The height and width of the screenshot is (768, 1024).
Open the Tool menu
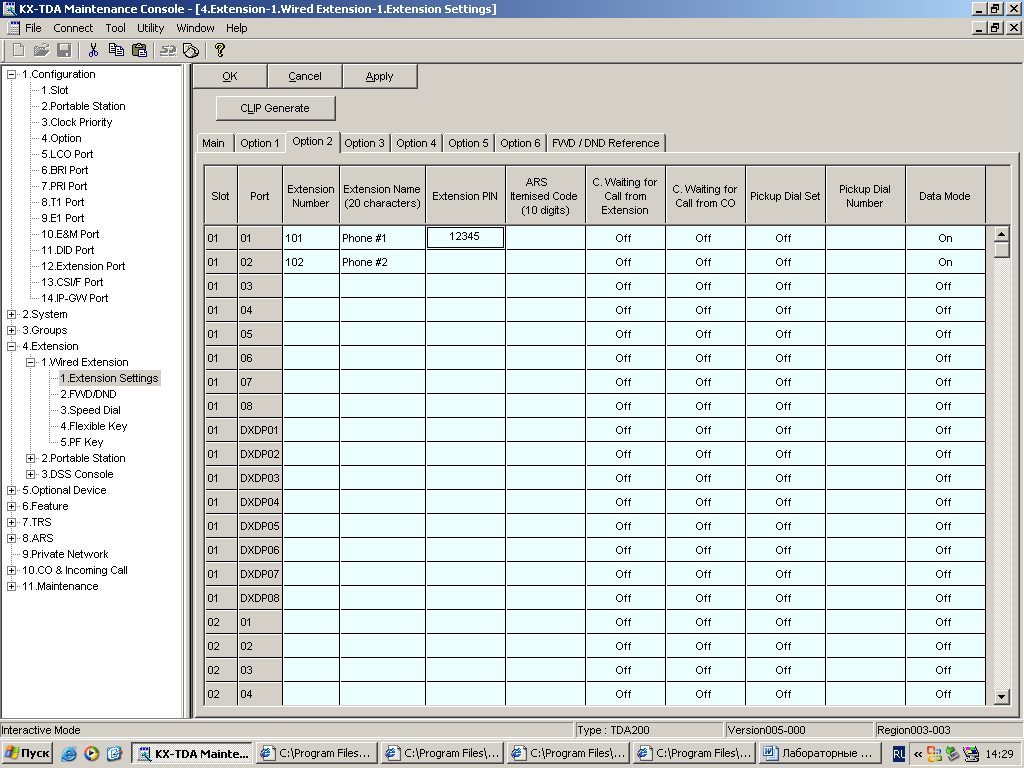pos(115,28)
